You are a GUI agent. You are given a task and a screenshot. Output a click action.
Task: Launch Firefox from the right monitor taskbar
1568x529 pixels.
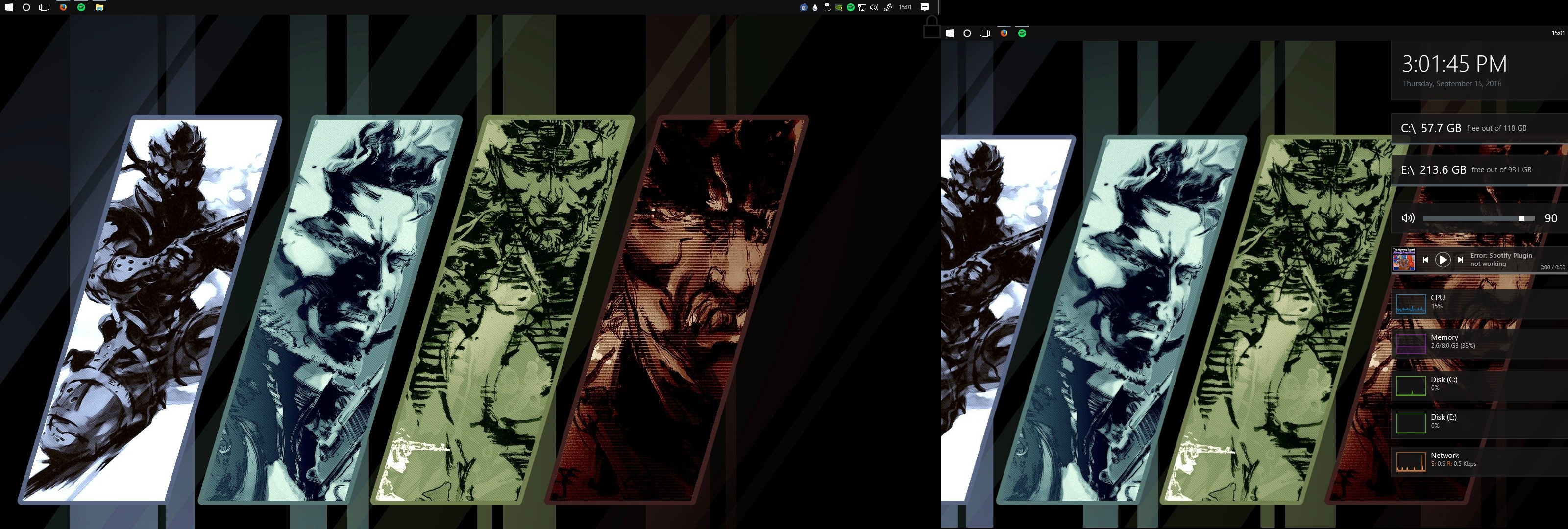(x=1004, y=33)
